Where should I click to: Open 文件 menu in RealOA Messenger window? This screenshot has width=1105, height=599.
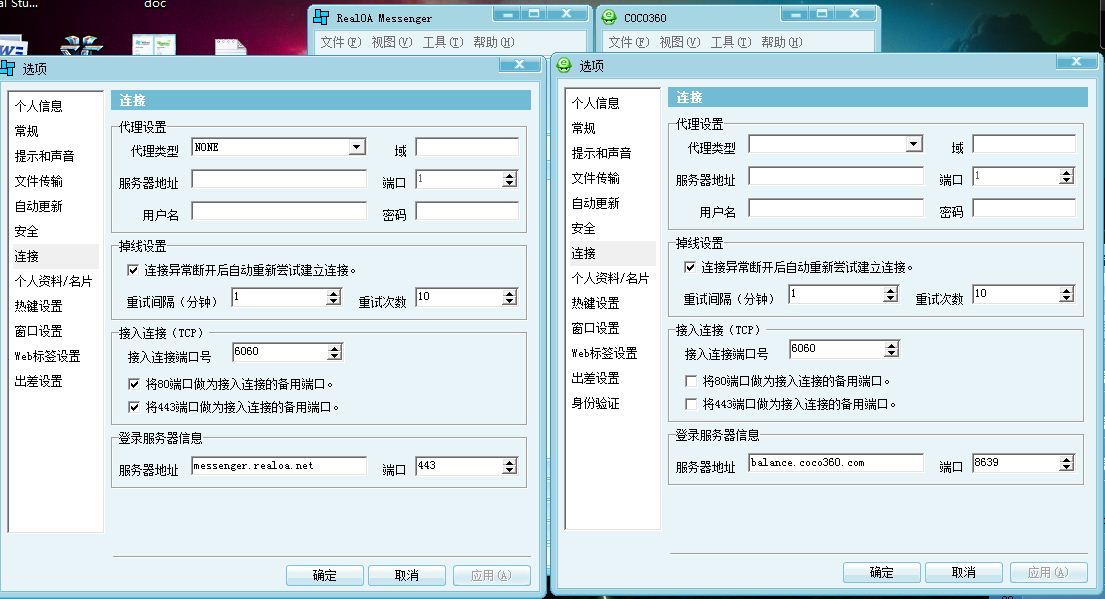(x=340, y=42)
